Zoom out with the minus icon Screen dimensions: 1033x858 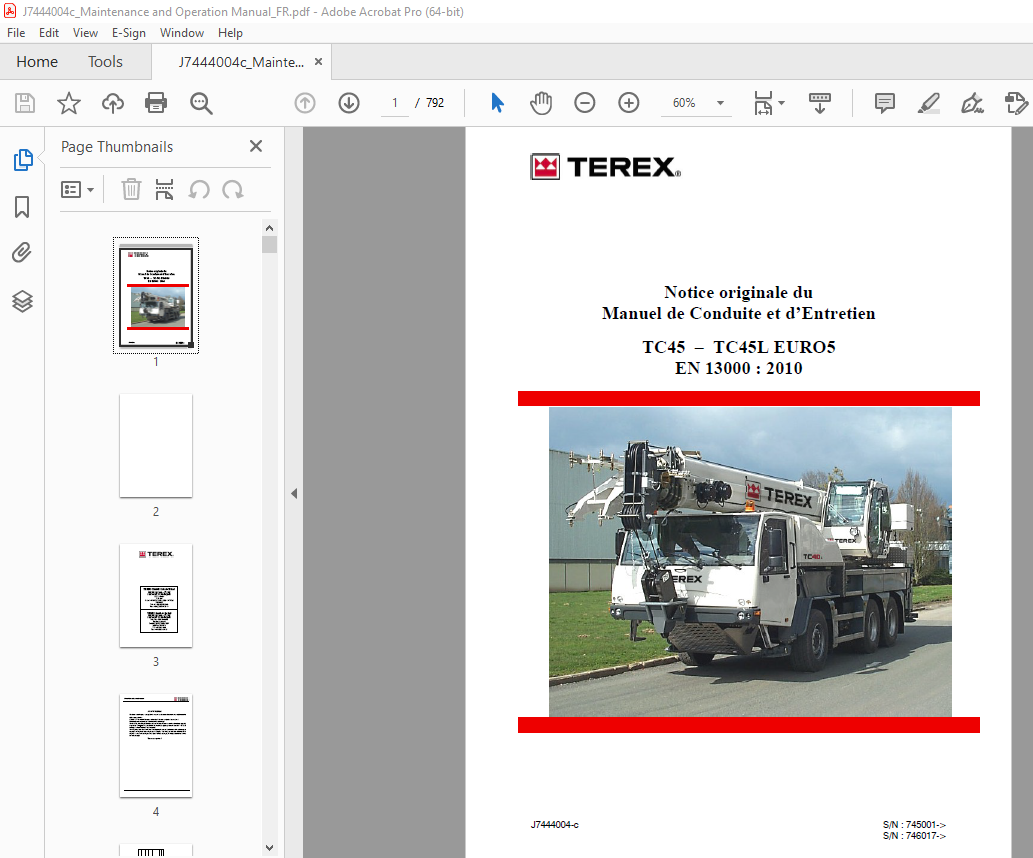coord(584,103)
